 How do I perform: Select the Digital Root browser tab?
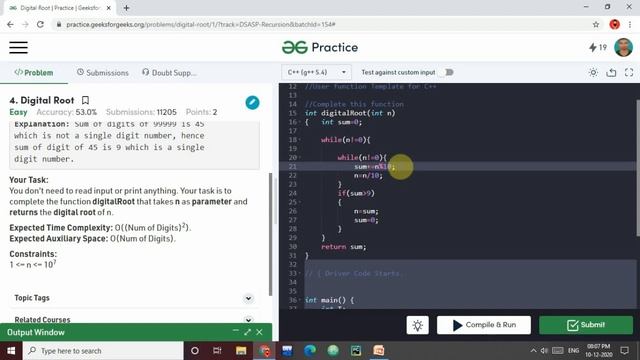[60, 8]
